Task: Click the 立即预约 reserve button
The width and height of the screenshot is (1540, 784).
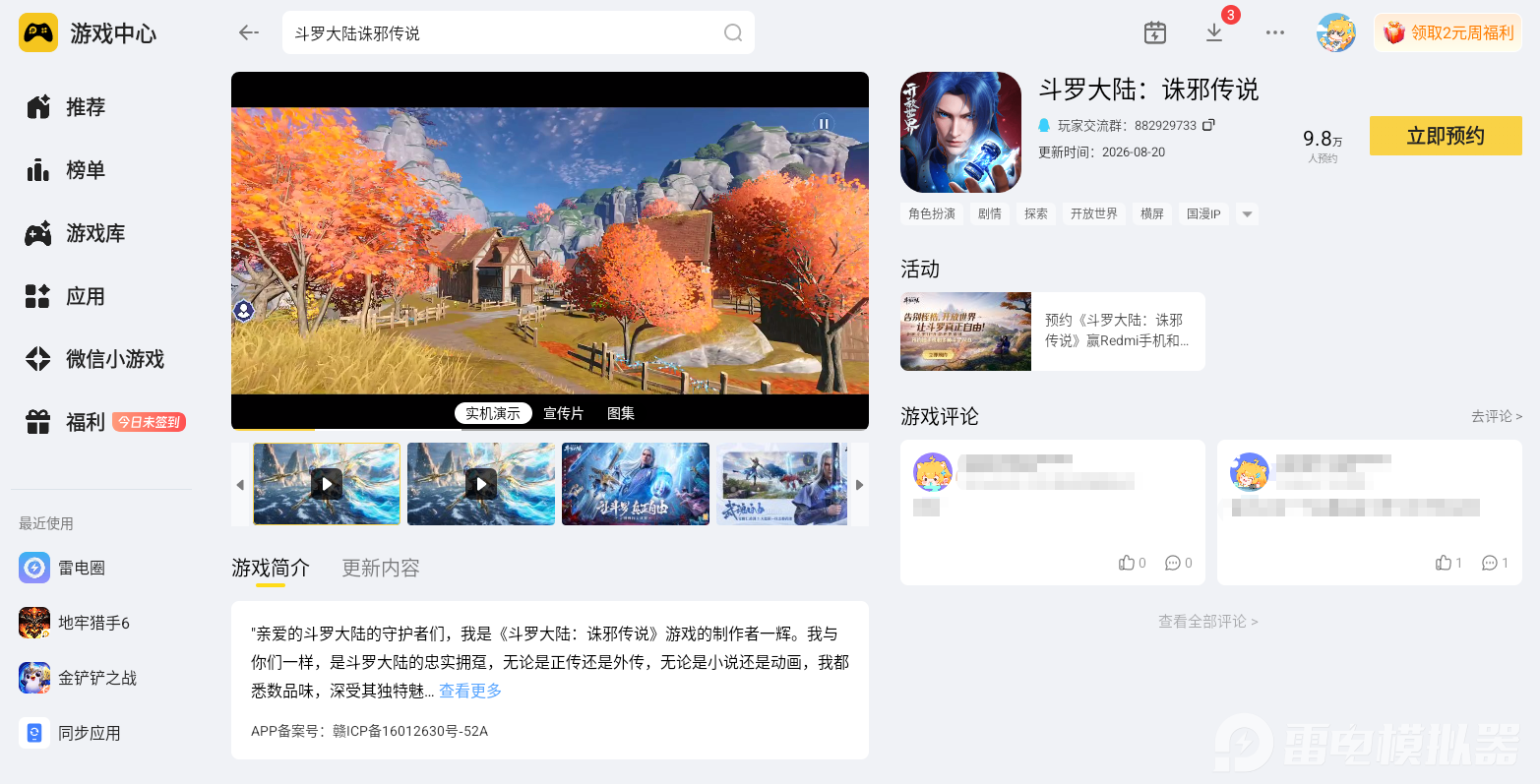Action: pyautogui.click(x=1446, y=136)
